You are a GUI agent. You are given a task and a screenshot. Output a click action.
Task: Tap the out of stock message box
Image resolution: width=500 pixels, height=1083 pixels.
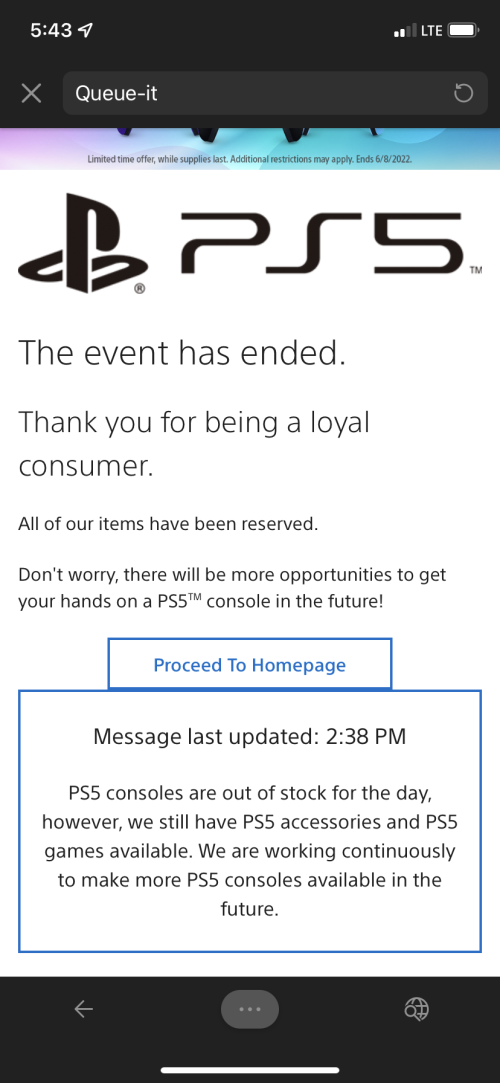point(250,821)
